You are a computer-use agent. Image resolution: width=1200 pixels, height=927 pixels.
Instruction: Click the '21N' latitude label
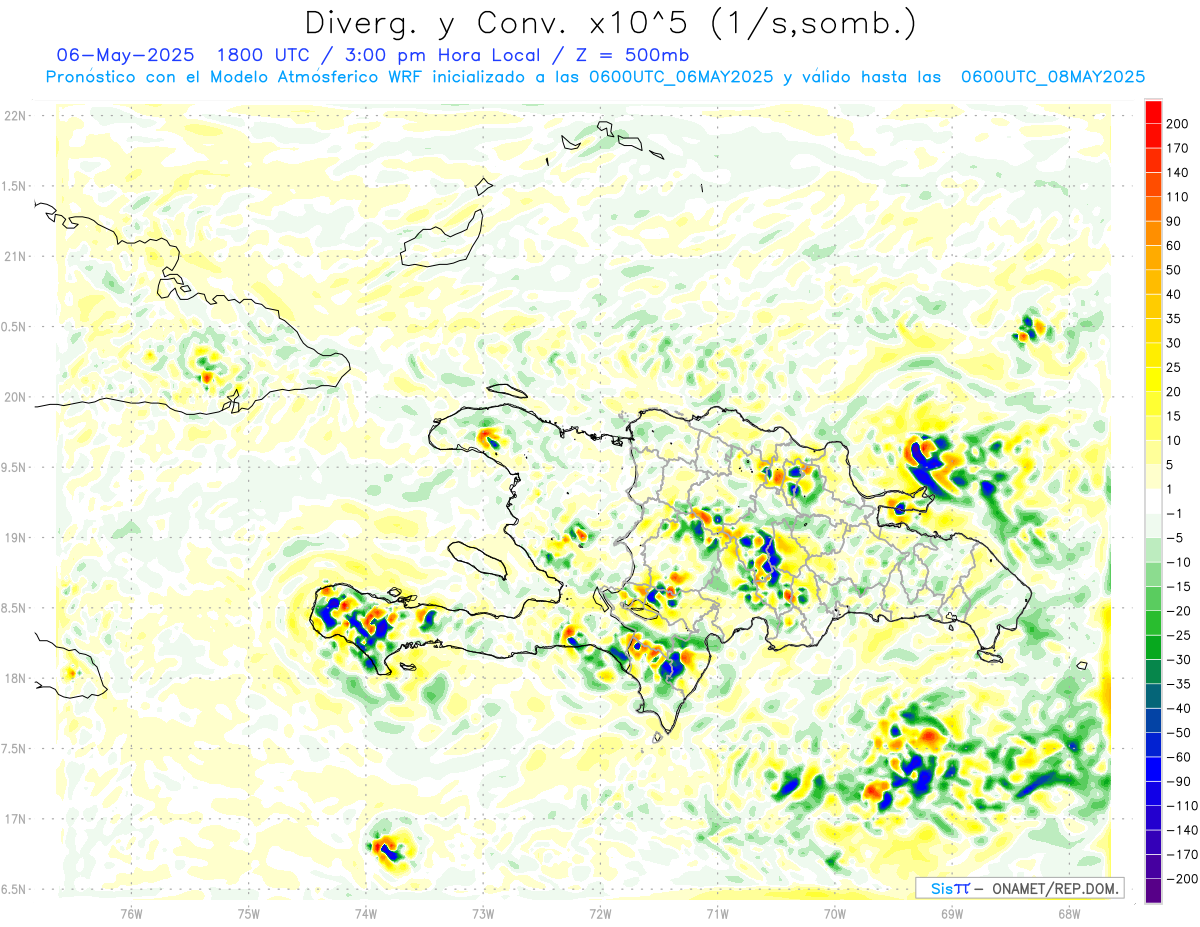[x=15, y=257]
